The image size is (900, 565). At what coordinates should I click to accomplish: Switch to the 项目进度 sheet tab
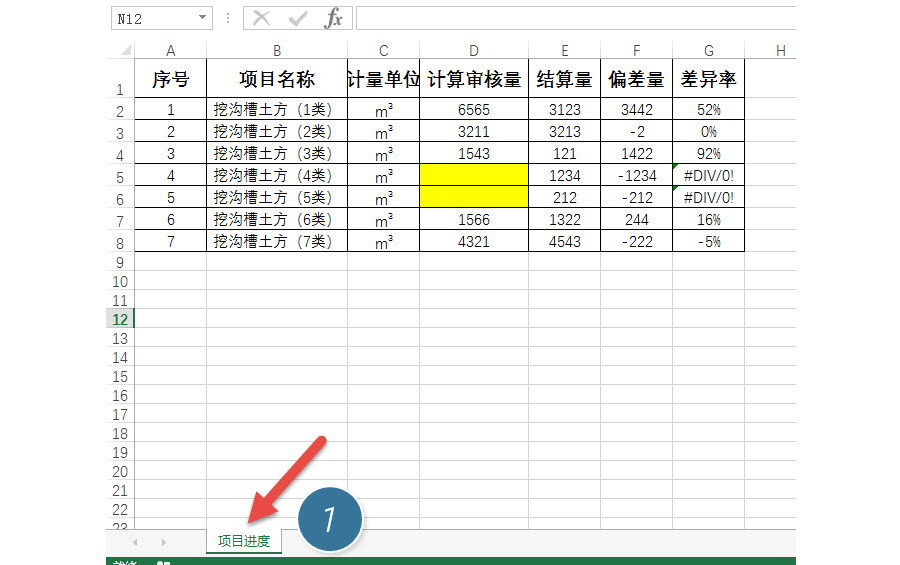click(x=244, y=541)
